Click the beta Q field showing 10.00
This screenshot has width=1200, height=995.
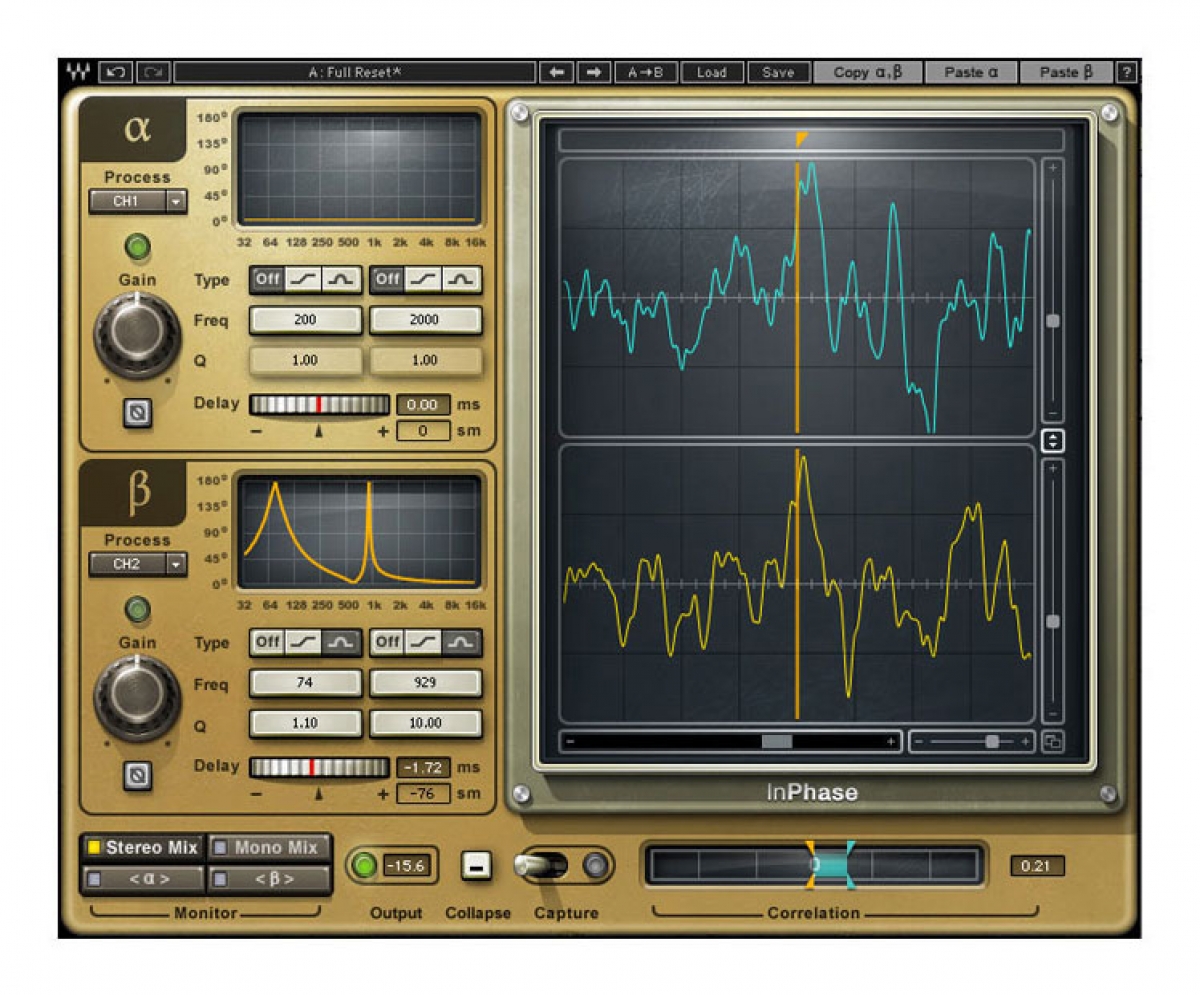[x=425, y=723]
